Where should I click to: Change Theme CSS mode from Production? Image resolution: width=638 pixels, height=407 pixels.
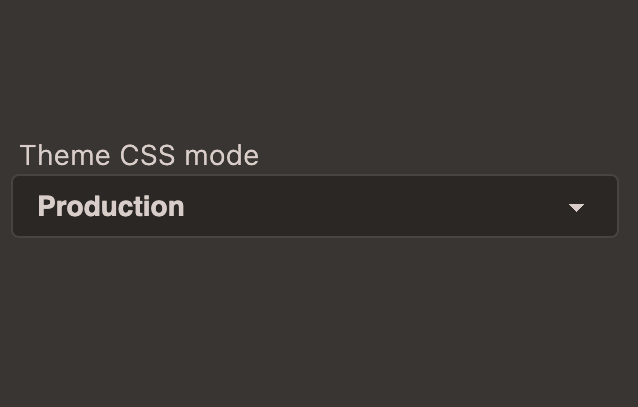pyautogui.click(x=314, y=207)
